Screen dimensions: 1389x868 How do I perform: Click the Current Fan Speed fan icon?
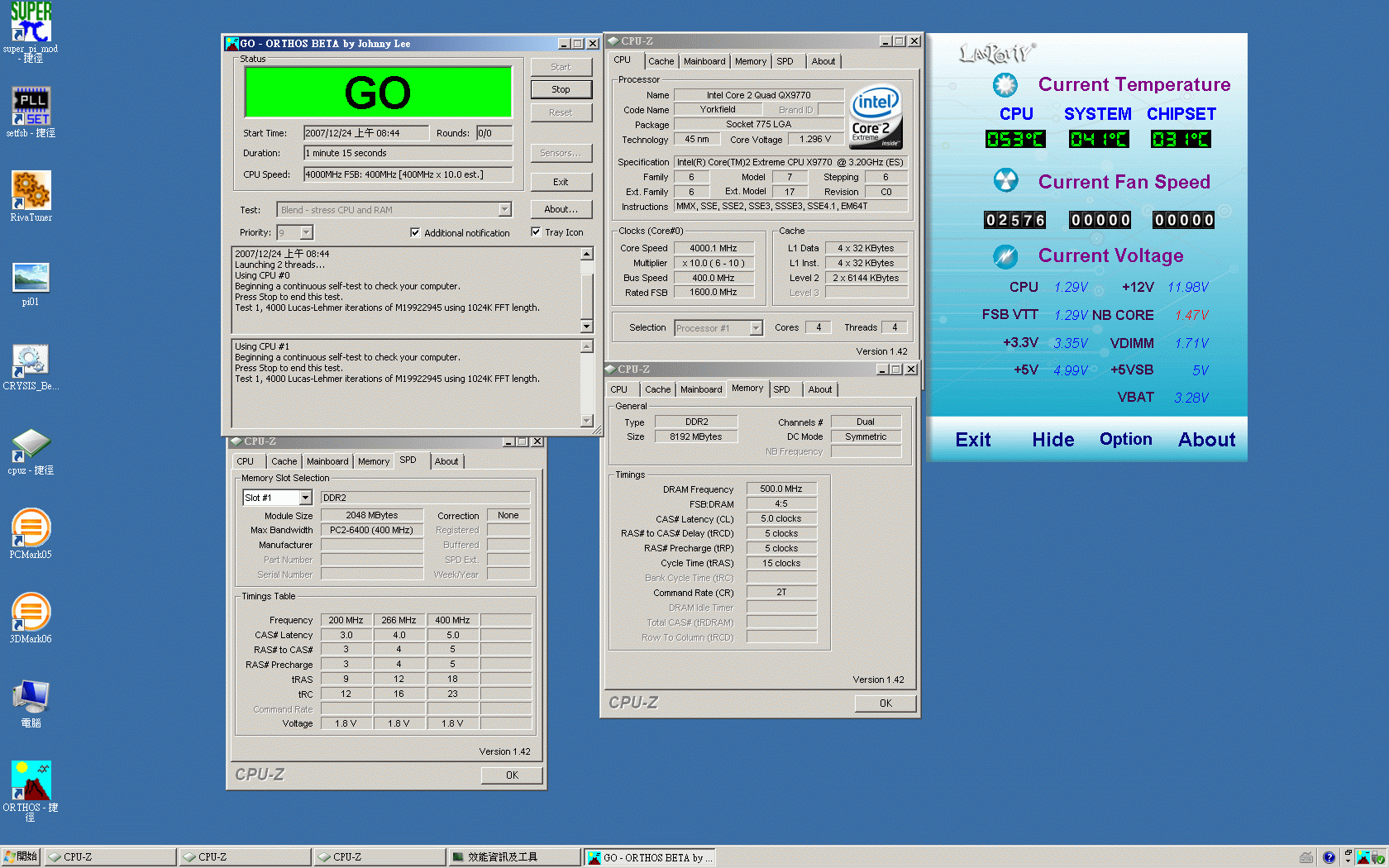pos(1005,180)
